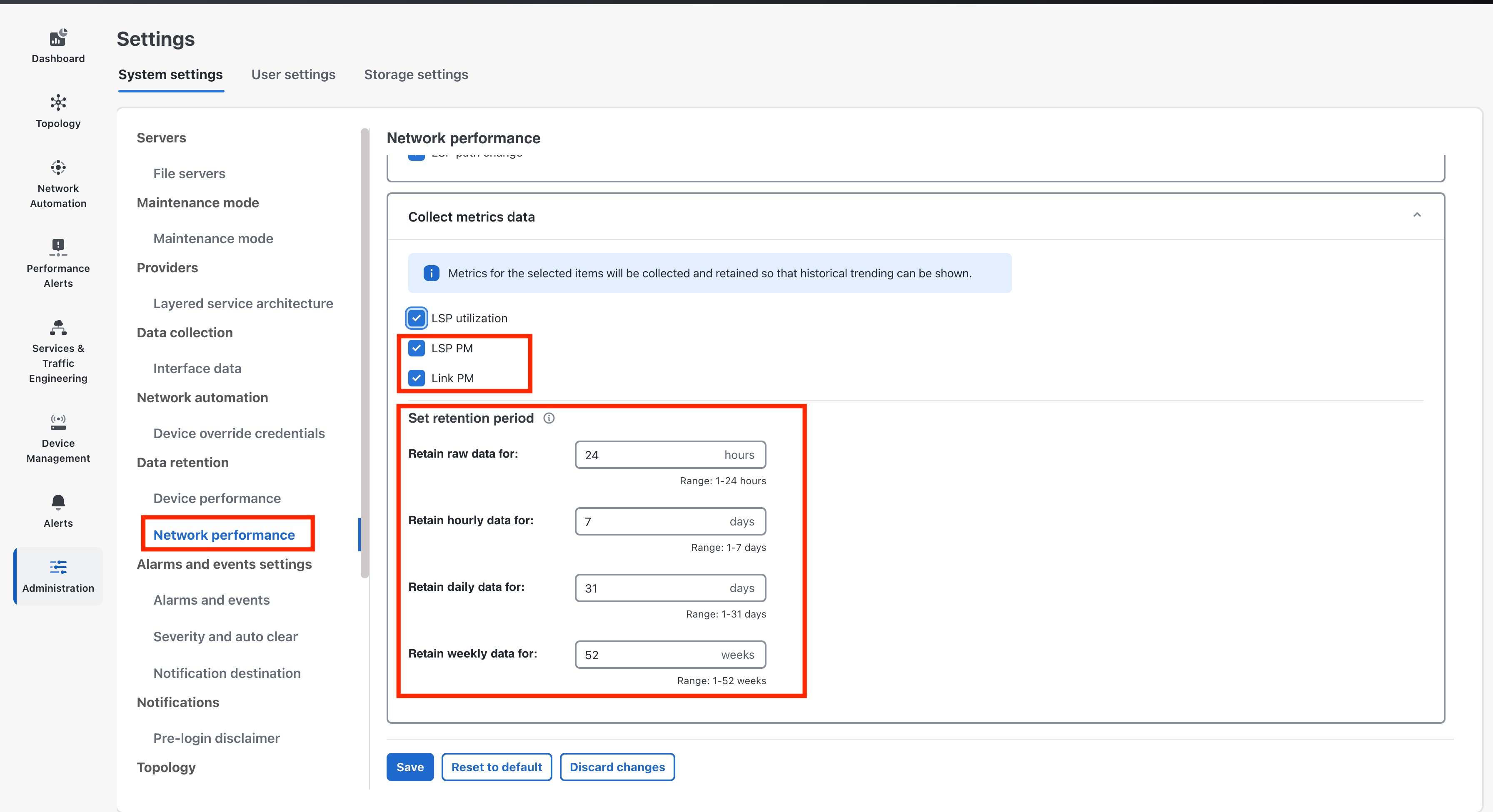The width and height of the screenshot is (1493, 812).
Task: Click the Reset to default button
Action: (x=496, y=767)
